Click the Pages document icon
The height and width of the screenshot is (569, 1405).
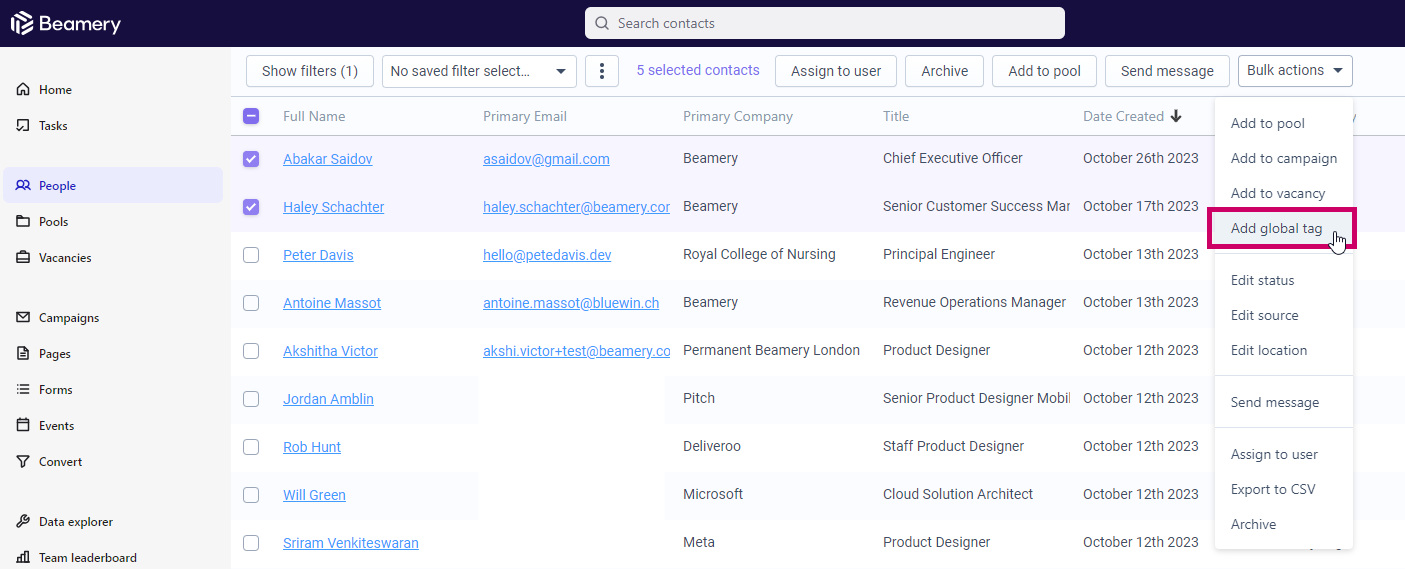pos(23,354)
